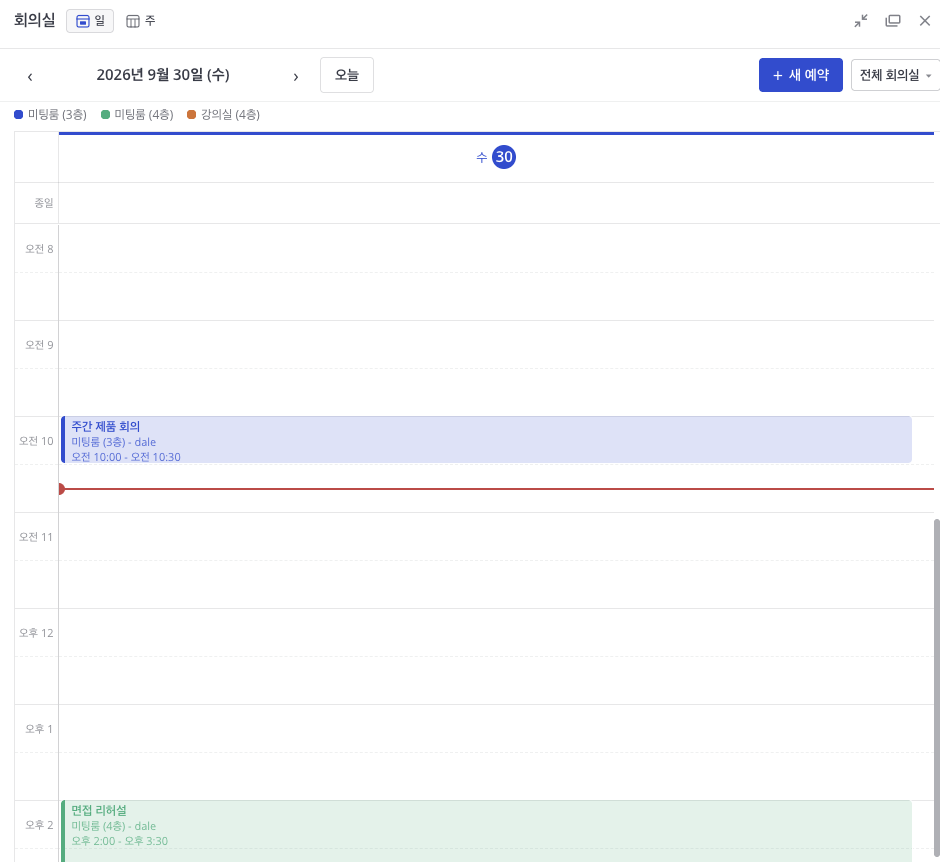Open the 면접 리허설 reservation

coord(486,831)
